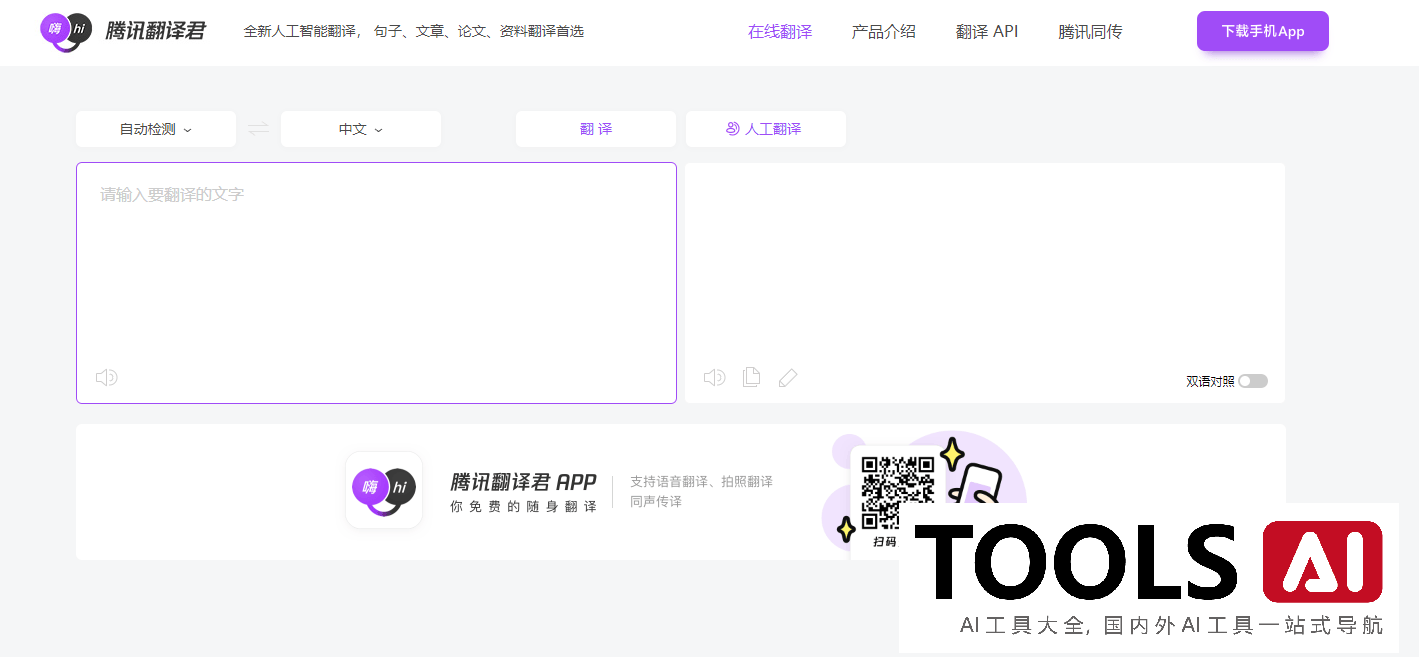Play translated text audio with speaker icon
The image size is (1419, 657).
pyautogui.click(x=714, y=377)
